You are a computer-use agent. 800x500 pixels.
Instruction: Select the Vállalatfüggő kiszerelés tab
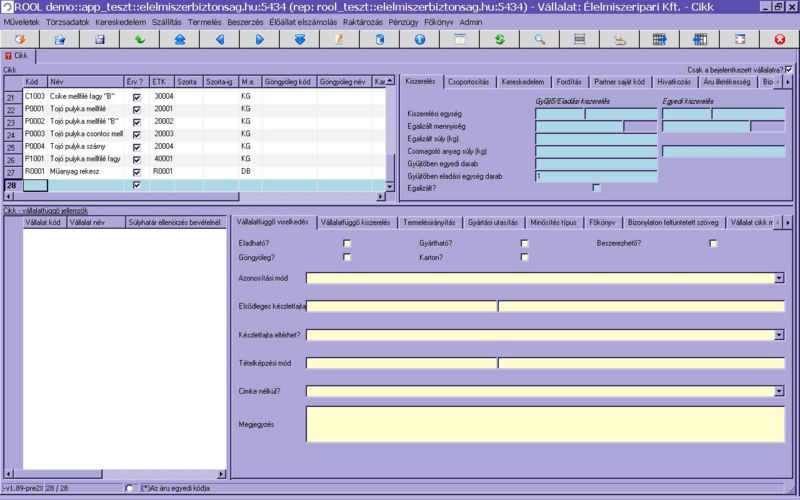click(x=354, y=221)
